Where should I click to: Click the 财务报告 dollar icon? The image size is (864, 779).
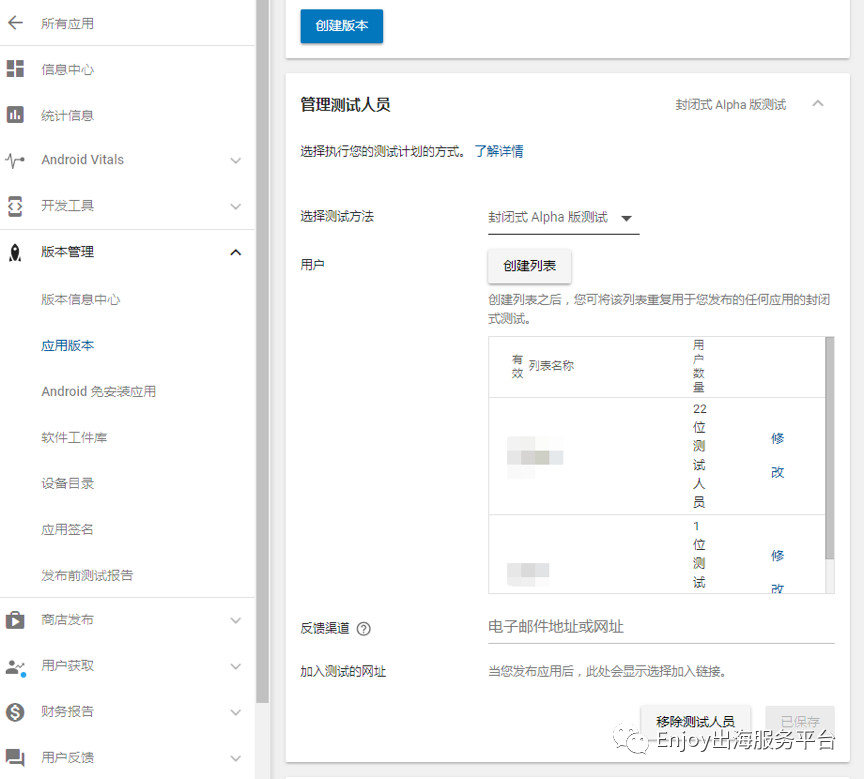(15, 712)
